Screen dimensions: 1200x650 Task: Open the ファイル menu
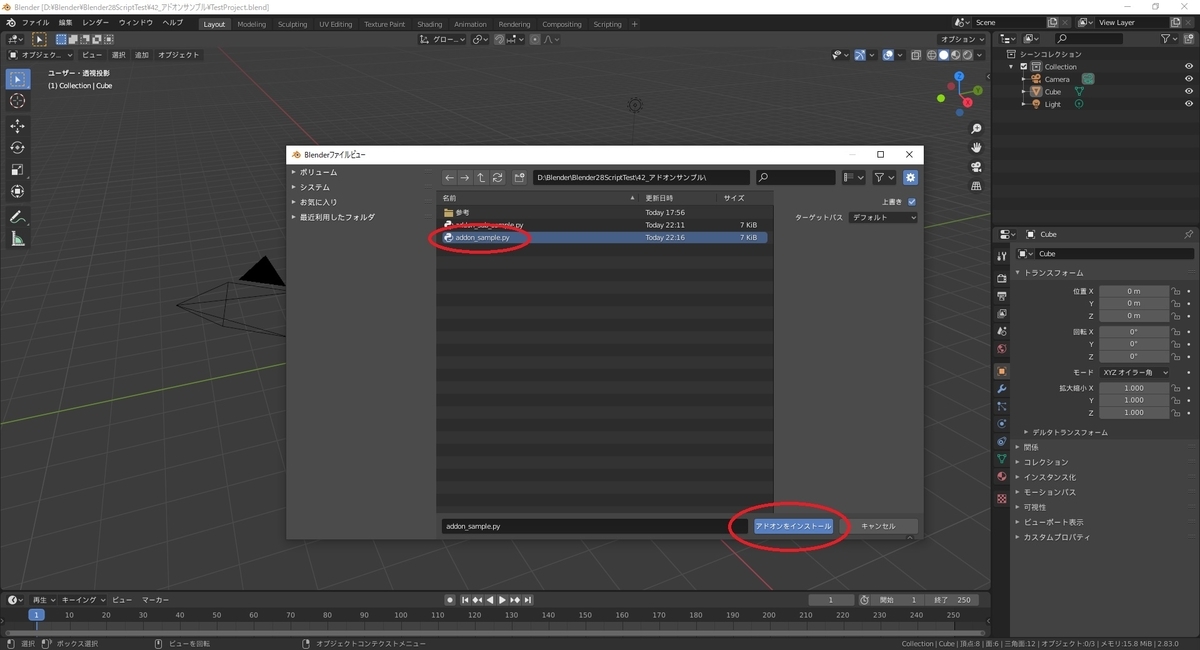35,23
